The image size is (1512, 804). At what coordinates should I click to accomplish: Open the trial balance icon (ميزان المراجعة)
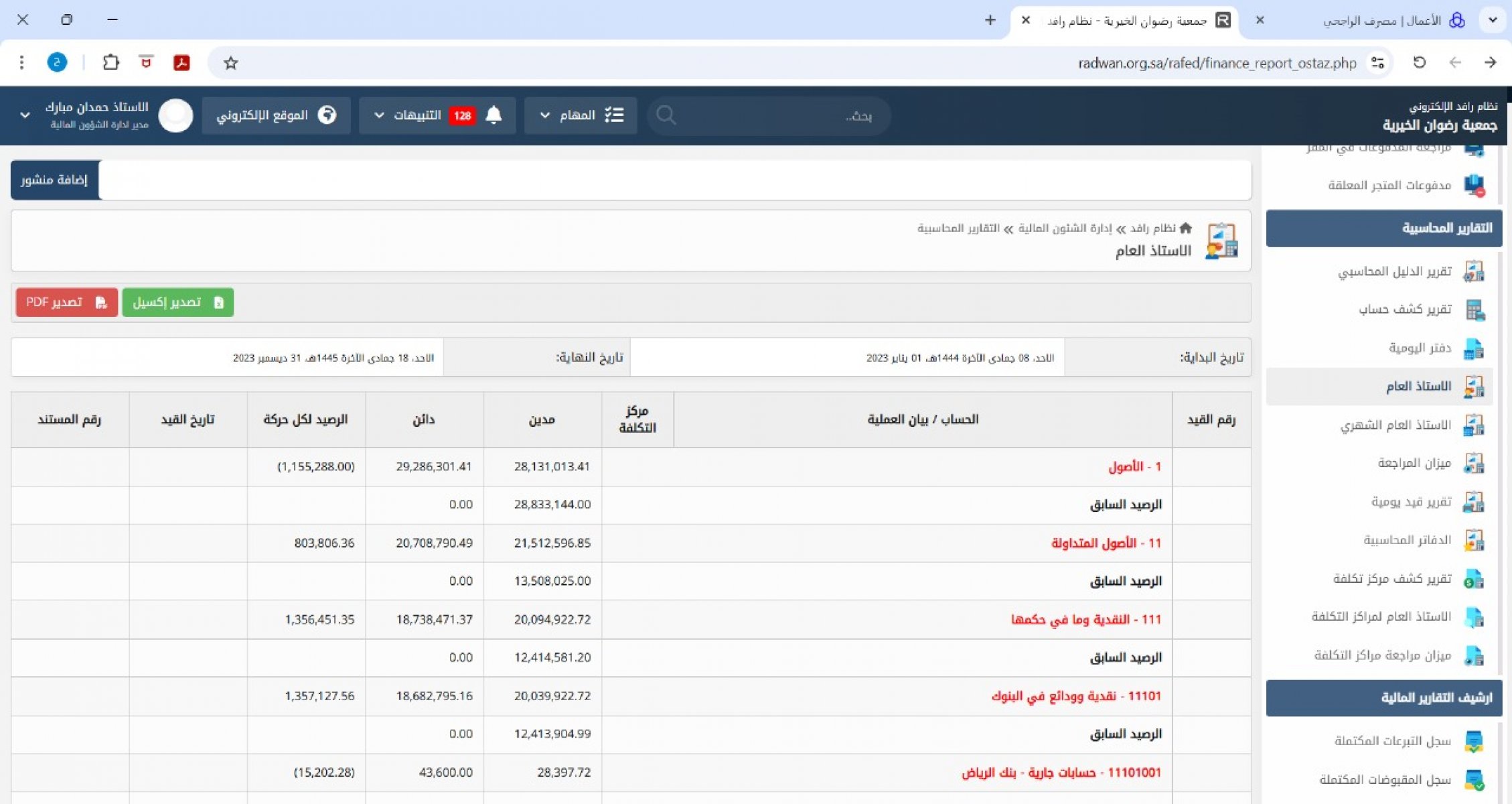point(1474,463)
